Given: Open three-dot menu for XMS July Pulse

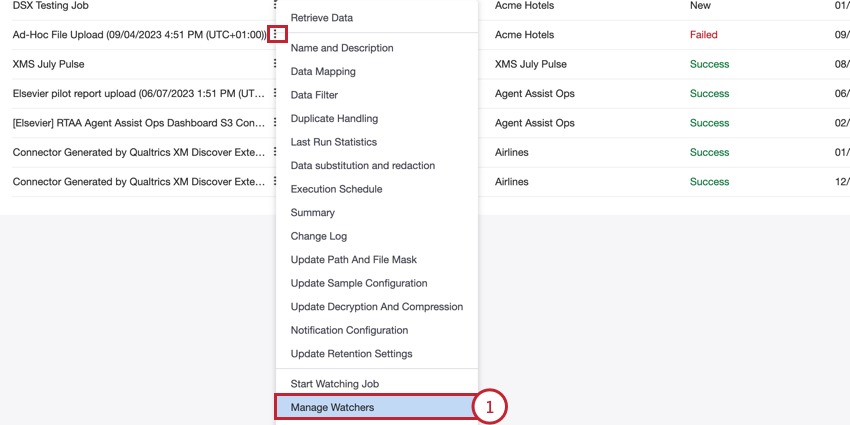Looking at the screenshot, I should pos(276,64).
